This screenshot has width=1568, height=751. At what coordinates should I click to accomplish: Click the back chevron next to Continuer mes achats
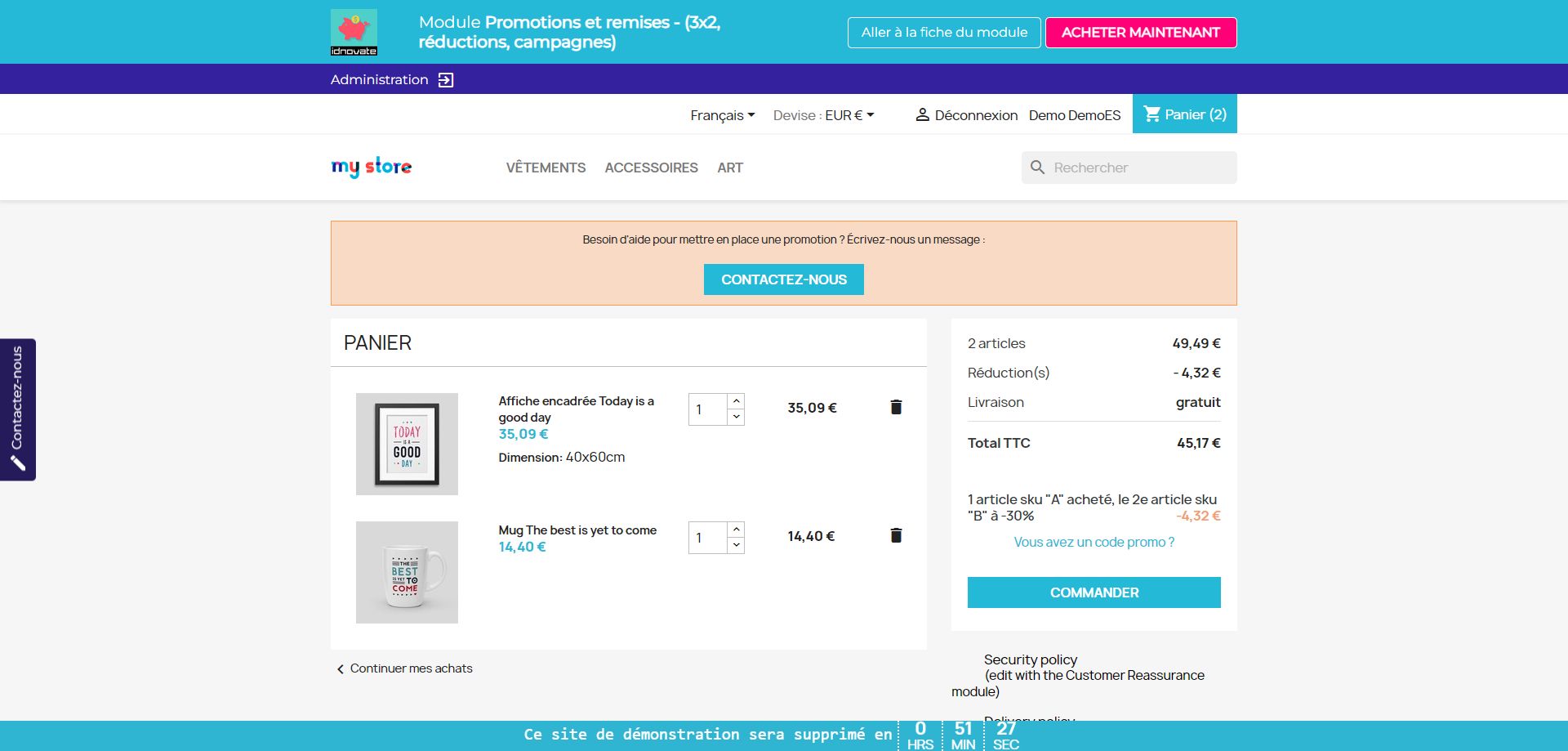341,669
